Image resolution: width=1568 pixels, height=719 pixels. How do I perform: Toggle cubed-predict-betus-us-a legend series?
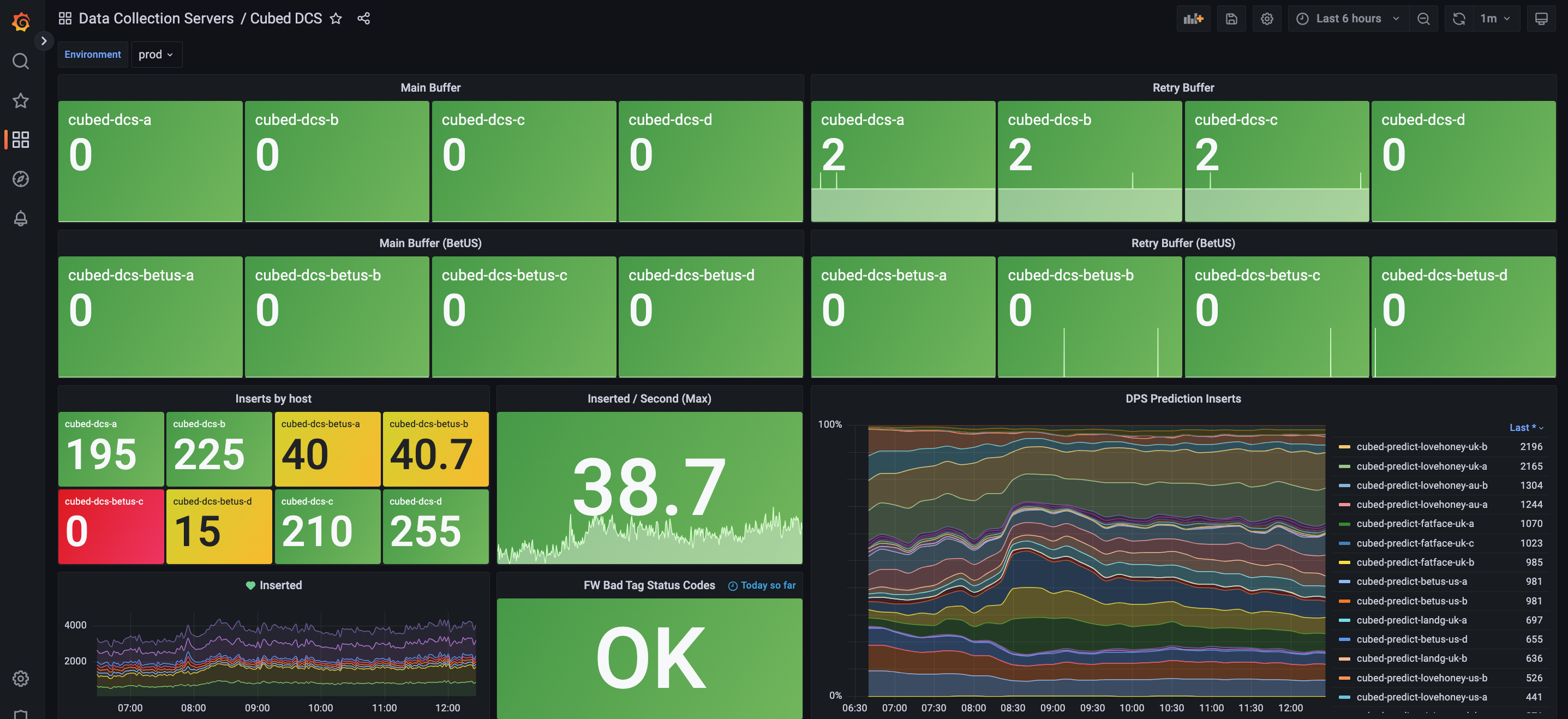pos(1411,581)
